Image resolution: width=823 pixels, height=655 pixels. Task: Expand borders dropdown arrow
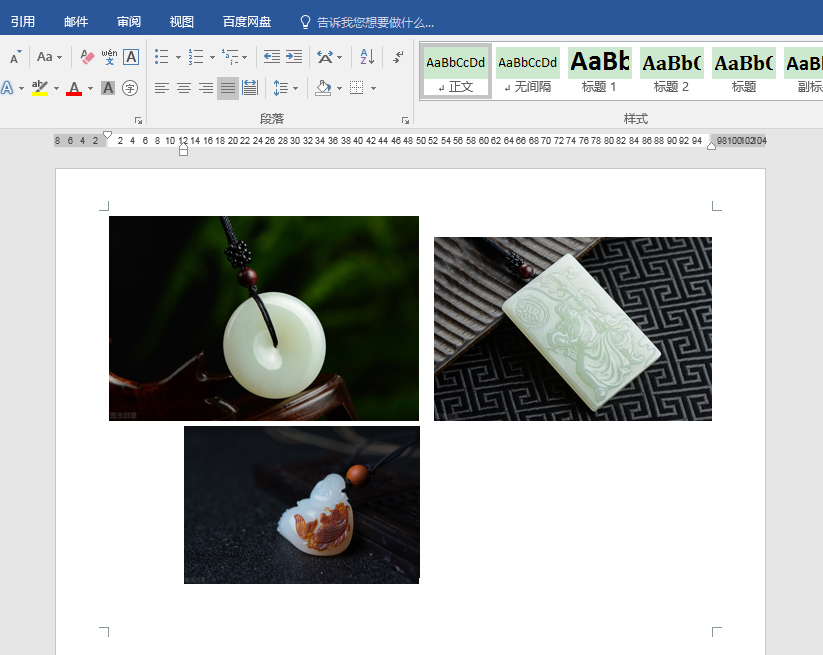point(373,88)
